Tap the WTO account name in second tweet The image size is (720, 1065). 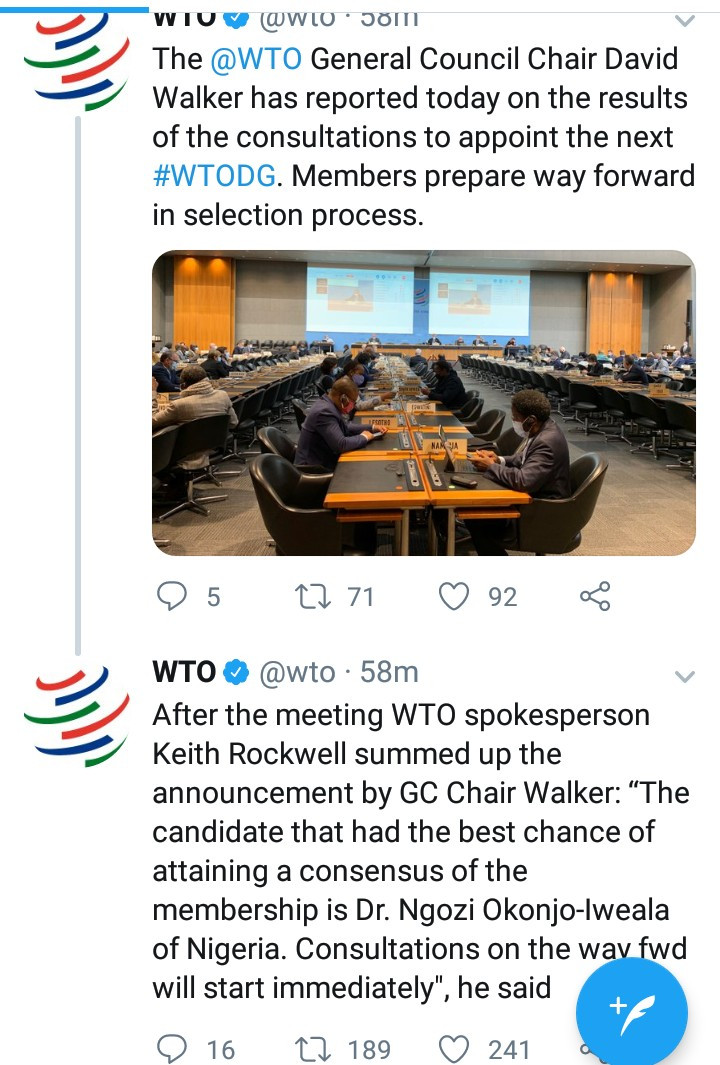pos(183,673)
